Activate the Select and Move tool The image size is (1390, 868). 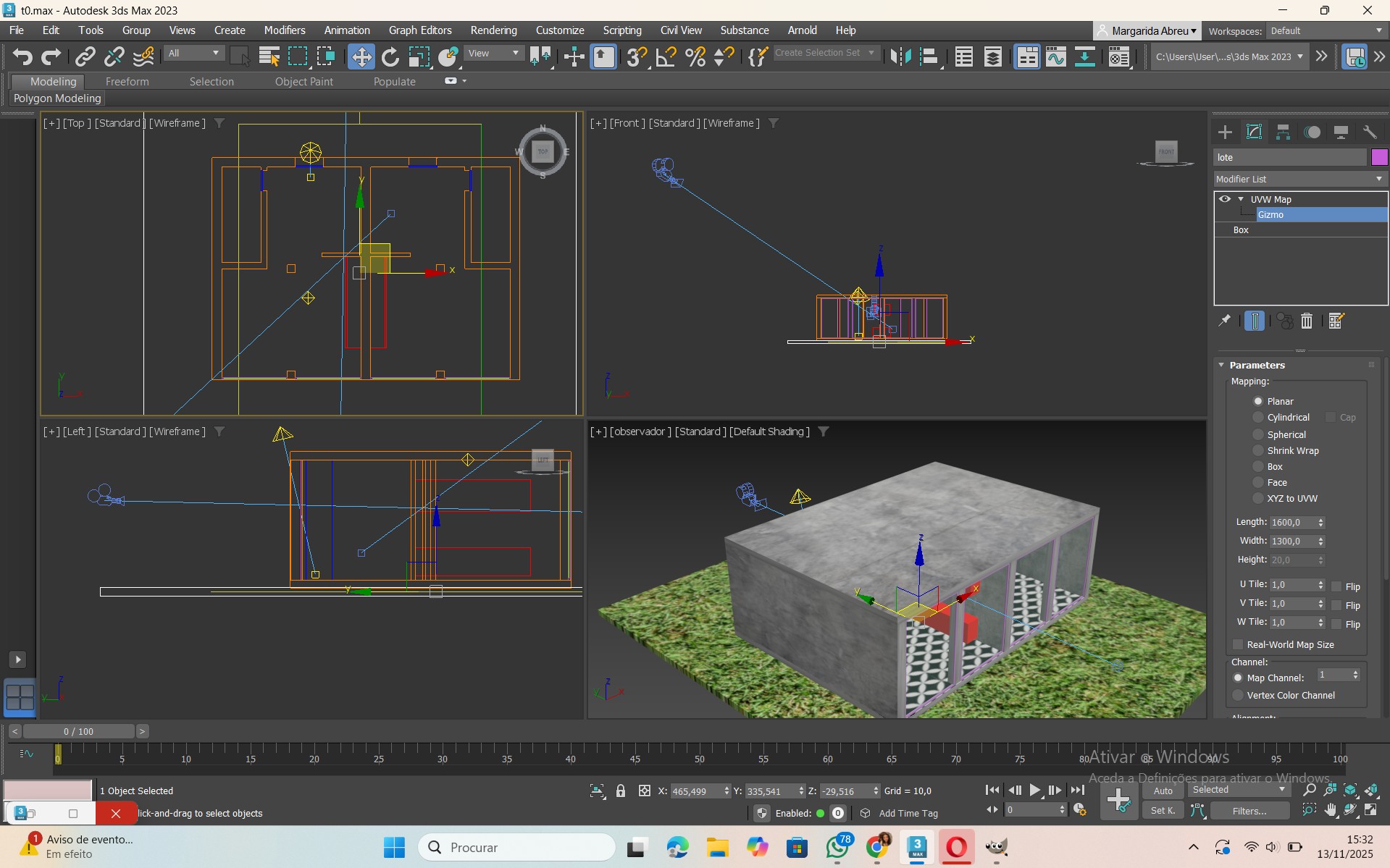click(x=361, y=56)
